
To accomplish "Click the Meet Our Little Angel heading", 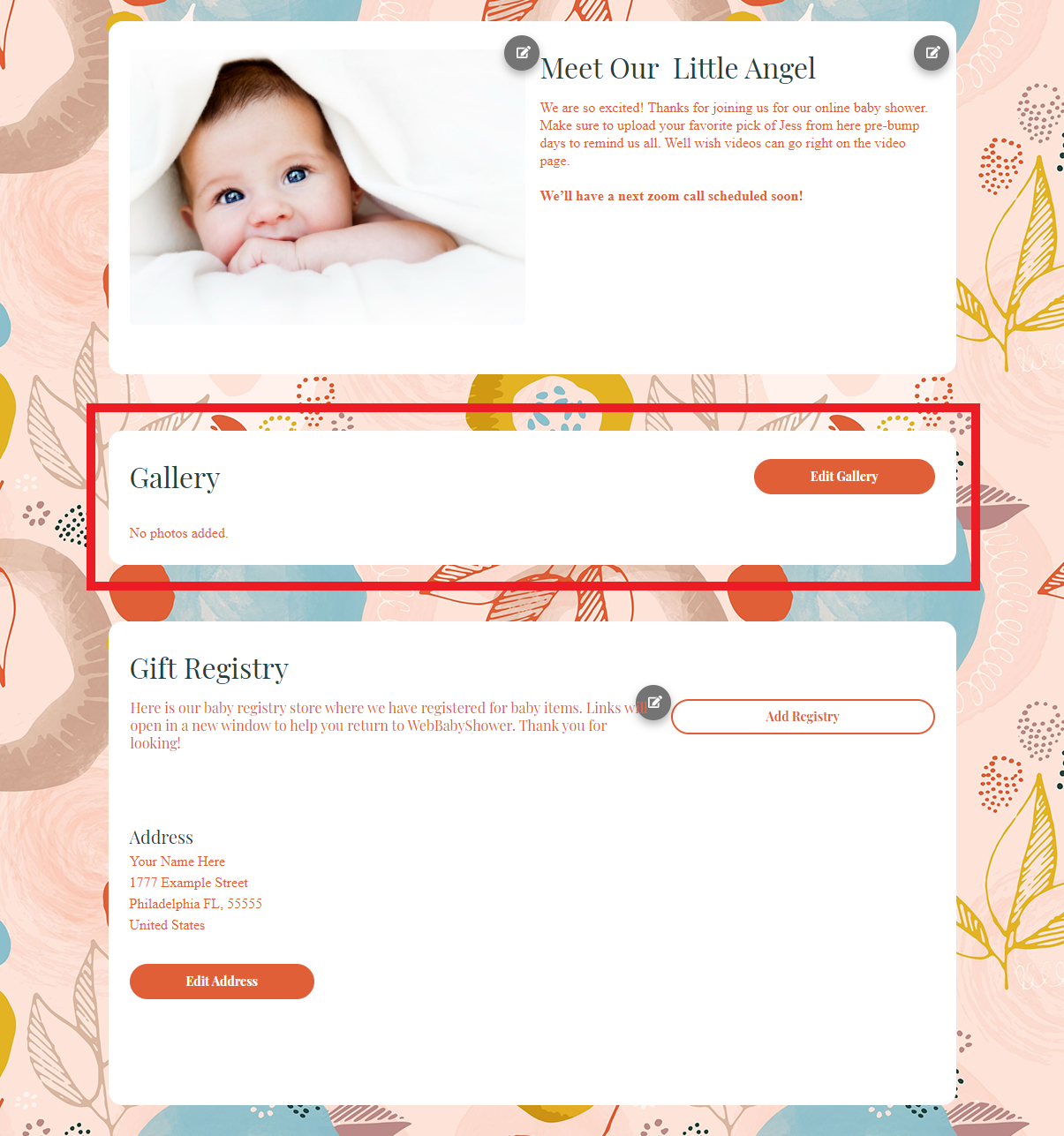I will [x=677, y=69].
